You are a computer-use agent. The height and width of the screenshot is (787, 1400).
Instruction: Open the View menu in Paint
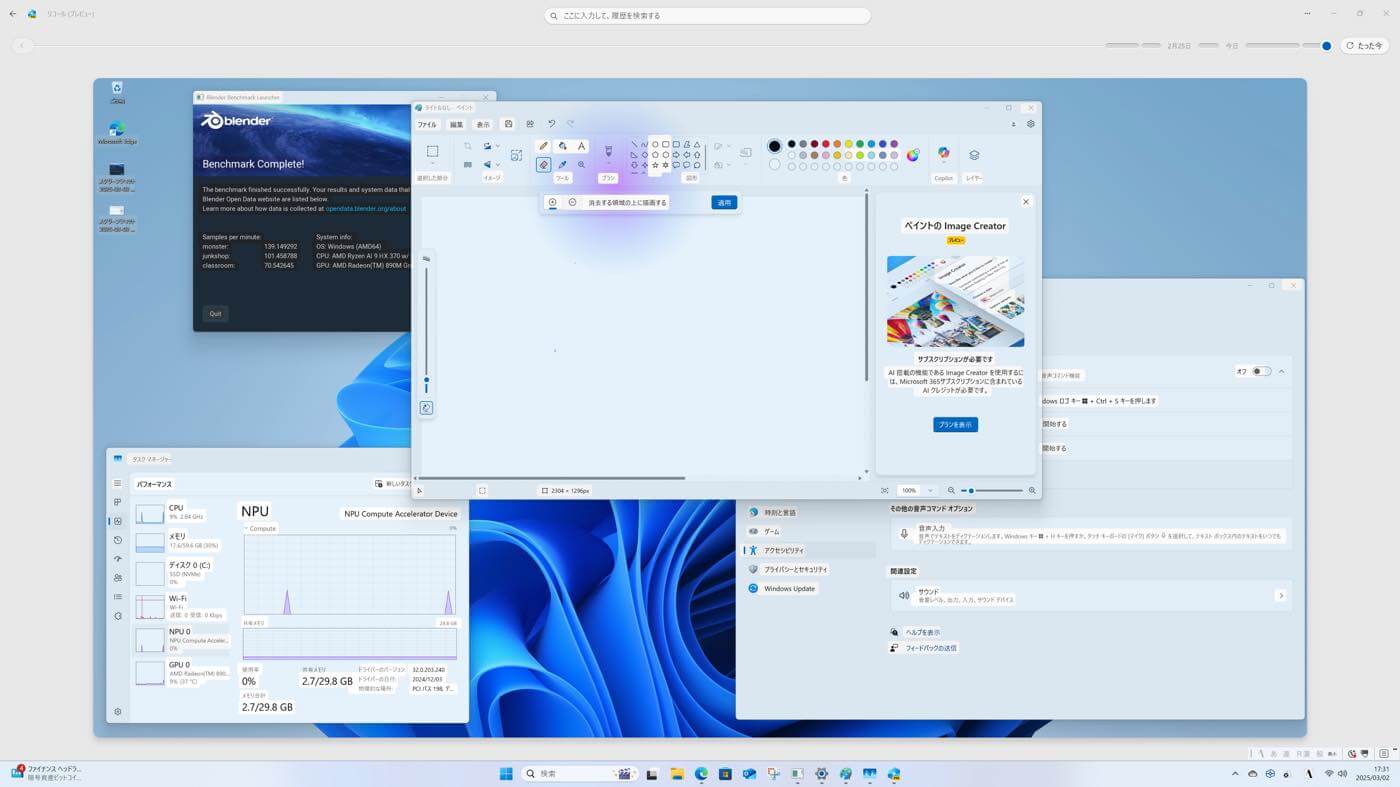[x=483, y=125]
